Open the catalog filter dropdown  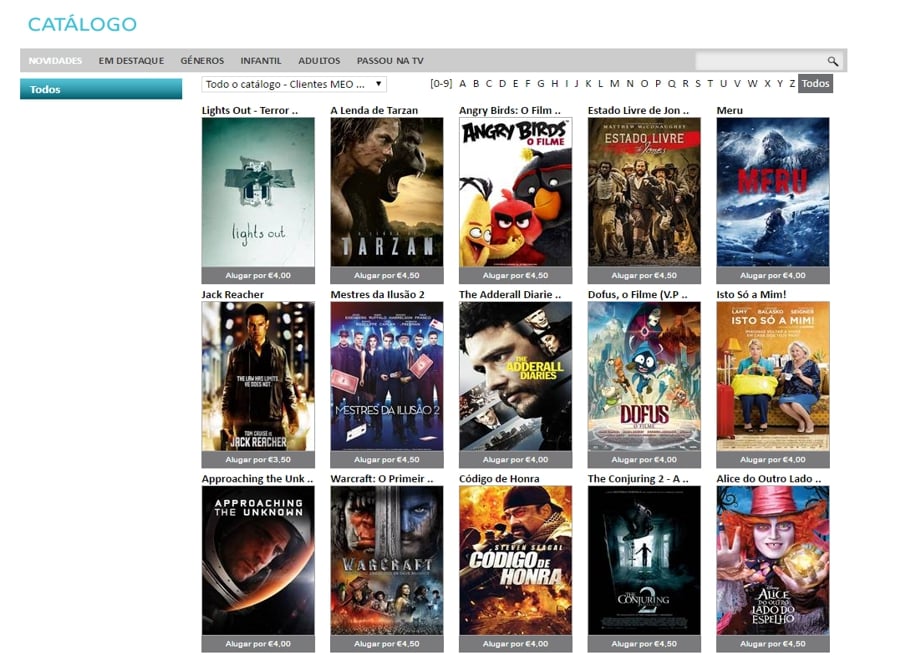293,84
